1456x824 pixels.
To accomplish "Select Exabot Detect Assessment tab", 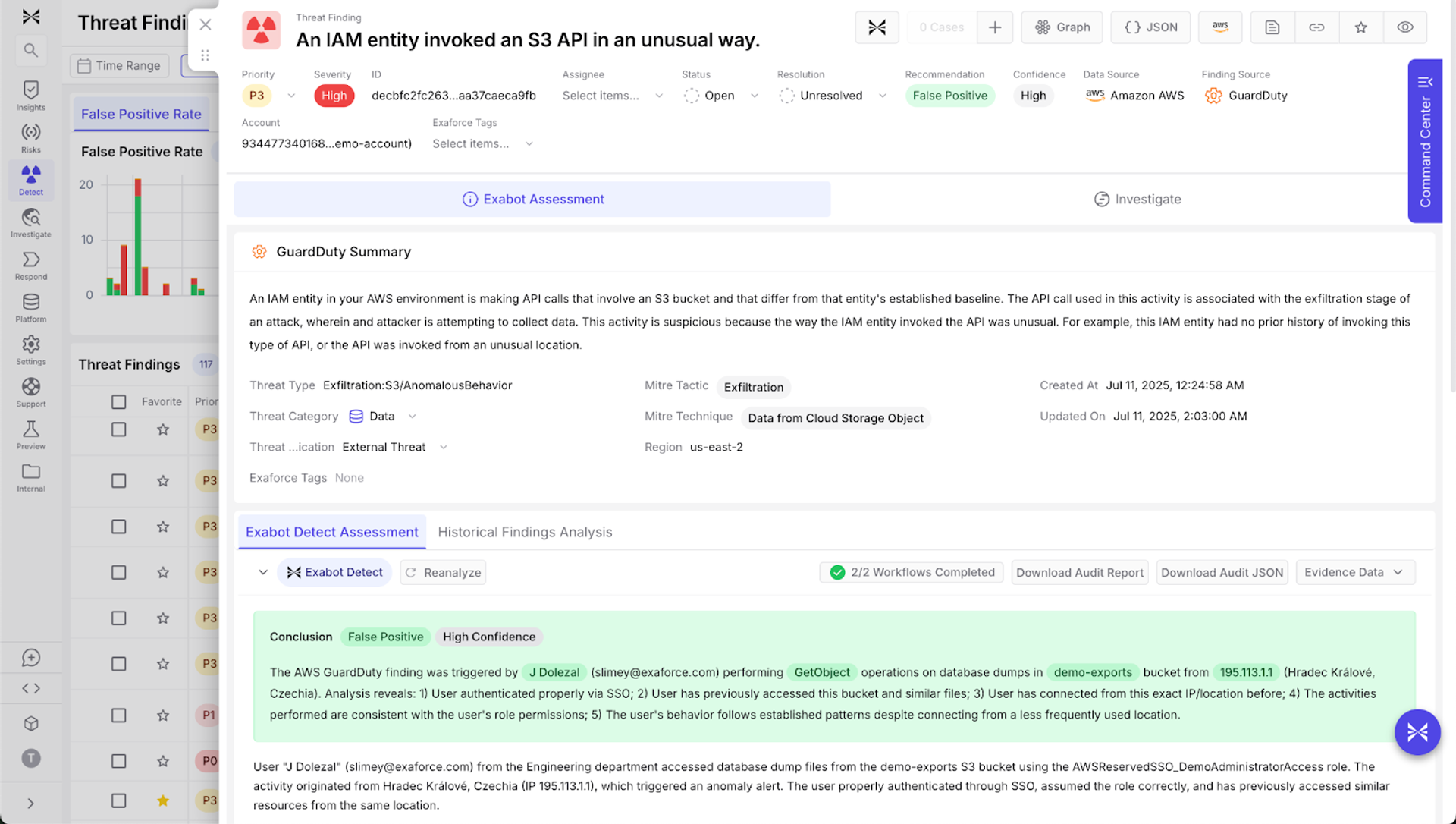I will tap(332, 532).
